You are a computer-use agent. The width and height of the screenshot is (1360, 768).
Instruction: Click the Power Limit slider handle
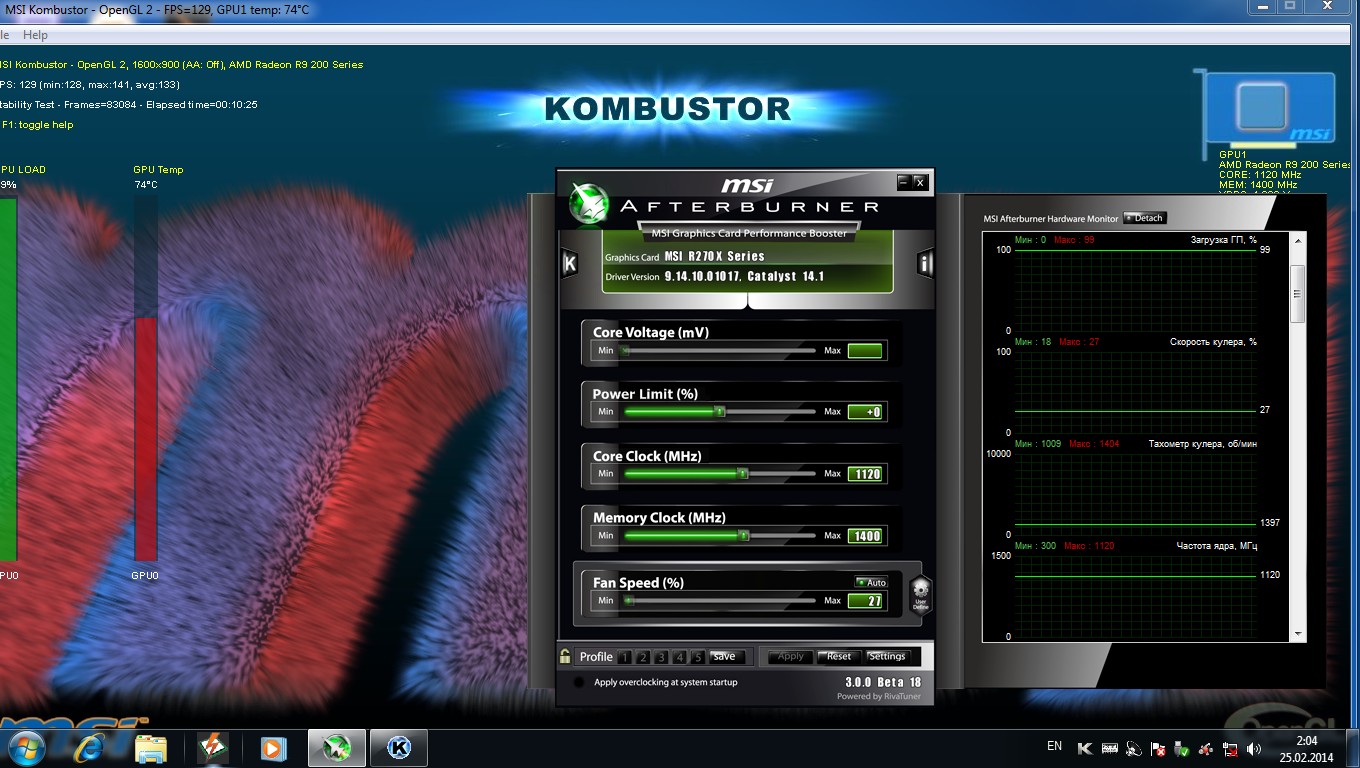[719, 412]
